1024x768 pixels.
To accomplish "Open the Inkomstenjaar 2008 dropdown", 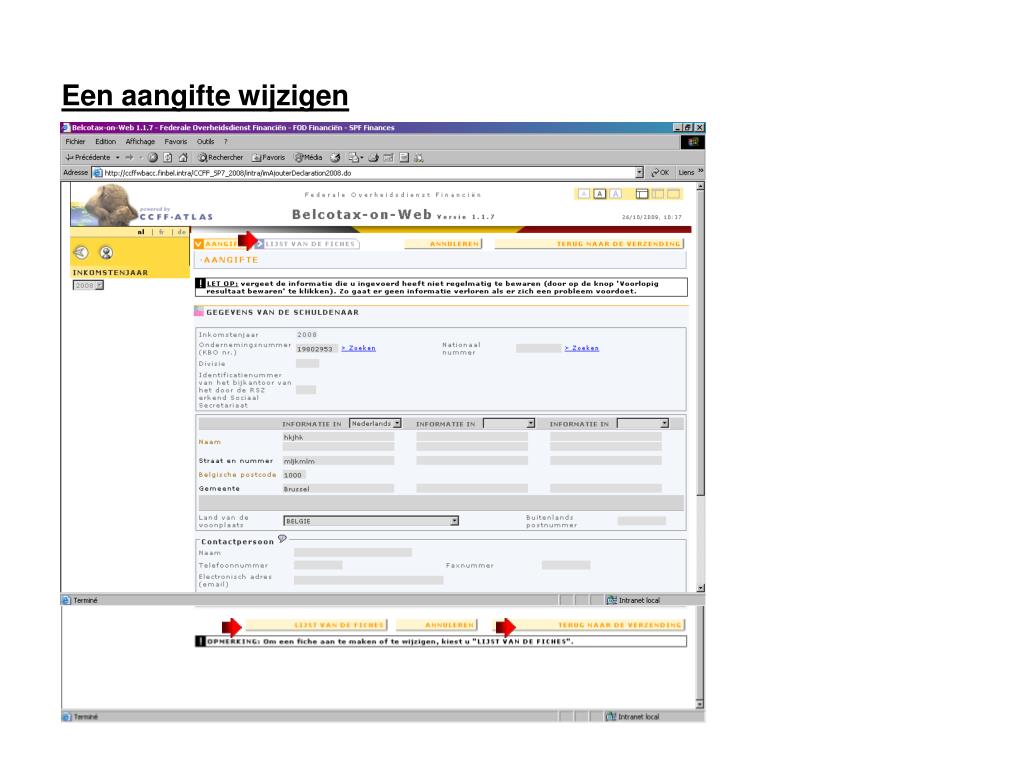I will click(88, 285).
